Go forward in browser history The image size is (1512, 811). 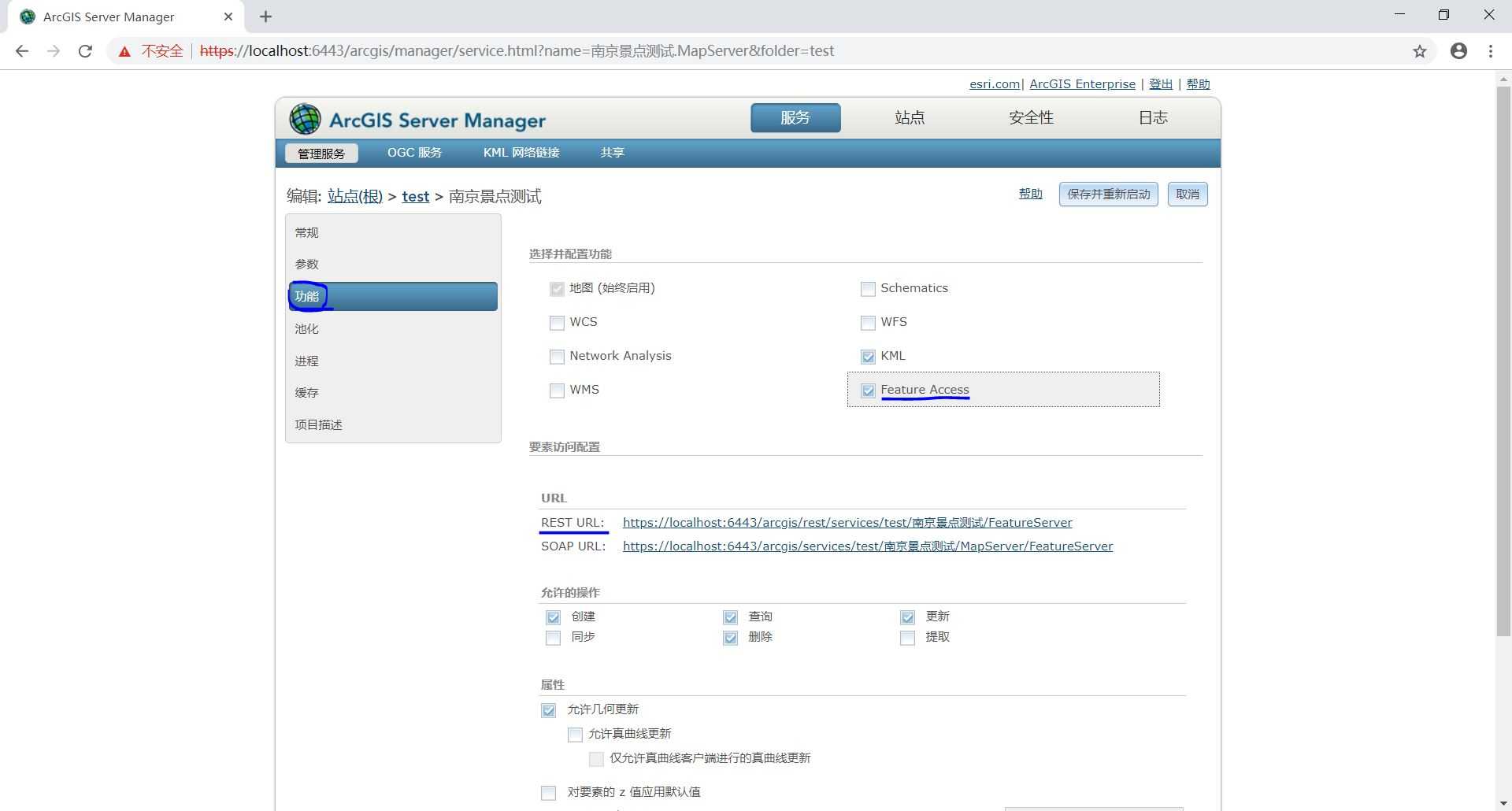(x=54, y=51)
